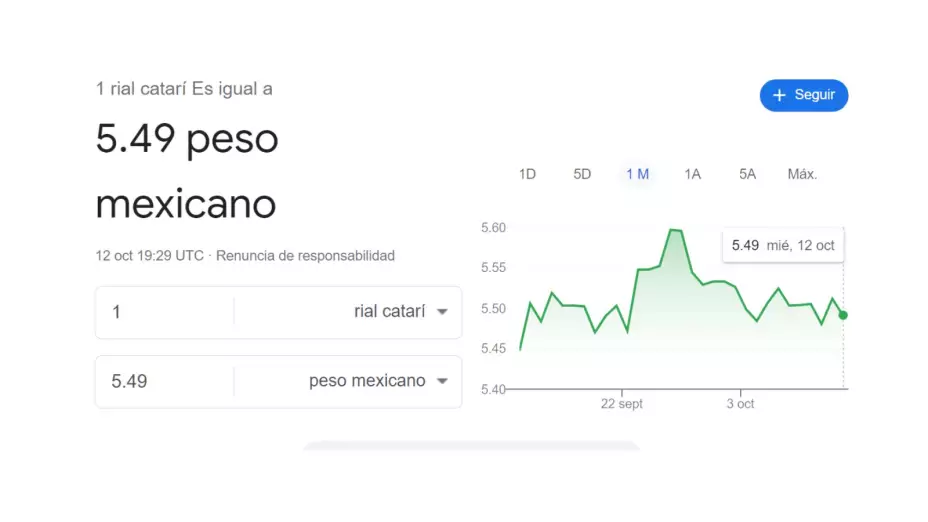928x522 pixels.
Task: Click the '1 rial catarí Es igual a' text
Action: pos(184,89)
